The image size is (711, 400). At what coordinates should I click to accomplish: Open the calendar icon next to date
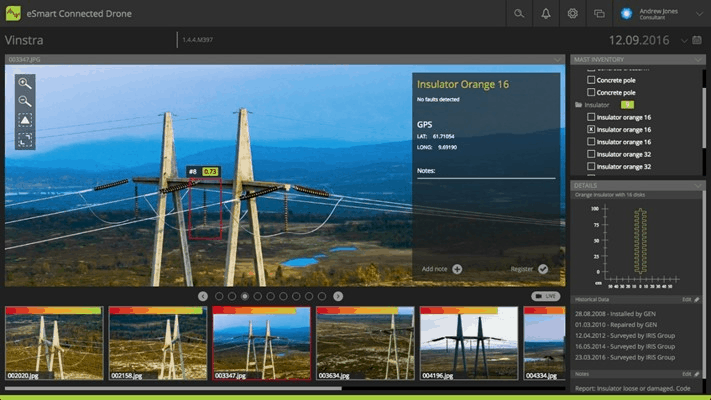(697, 40)
